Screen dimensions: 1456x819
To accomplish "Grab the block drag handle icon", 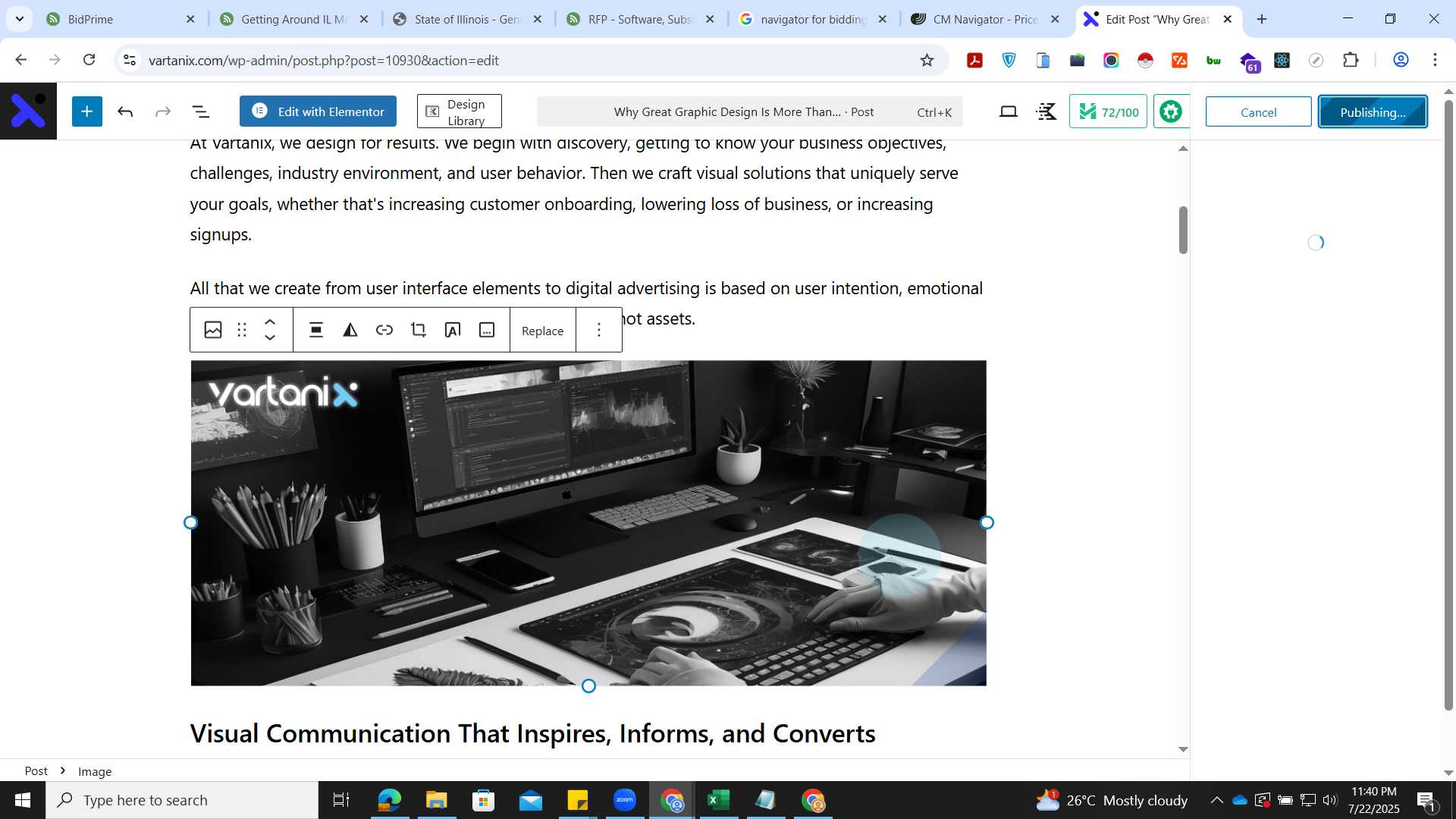I will point(242,330).
